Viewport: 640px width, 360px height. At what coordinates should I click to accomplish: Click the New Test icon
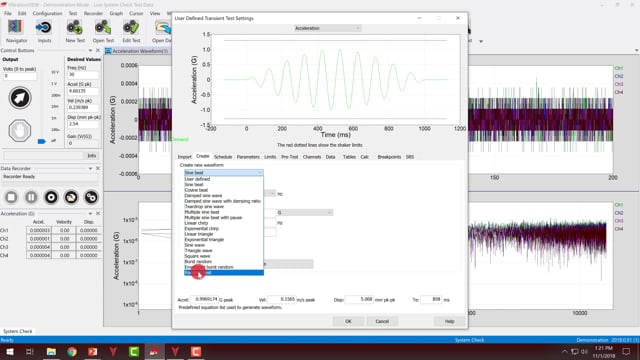tap(75, 31)
